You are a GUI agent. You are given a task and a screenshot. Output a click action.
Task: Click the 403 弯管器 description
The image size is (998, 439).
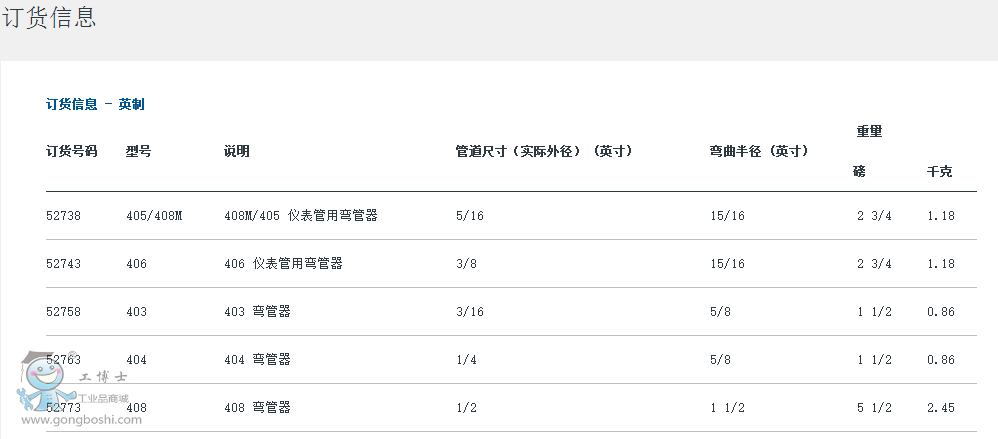(x=257, y=311)
